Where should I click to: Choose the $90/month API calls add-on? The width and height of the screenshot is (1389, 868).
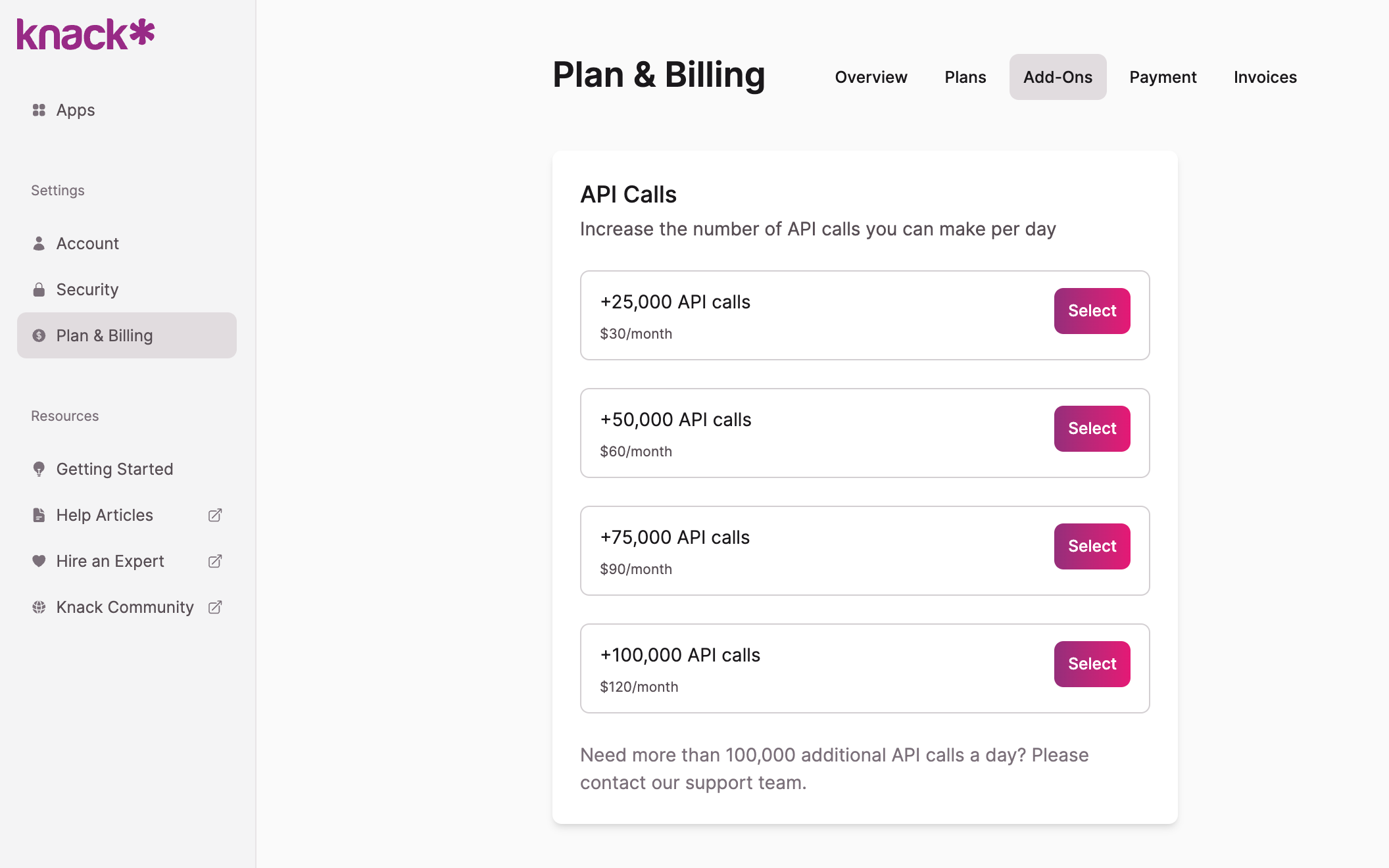tap(1092, 546)
